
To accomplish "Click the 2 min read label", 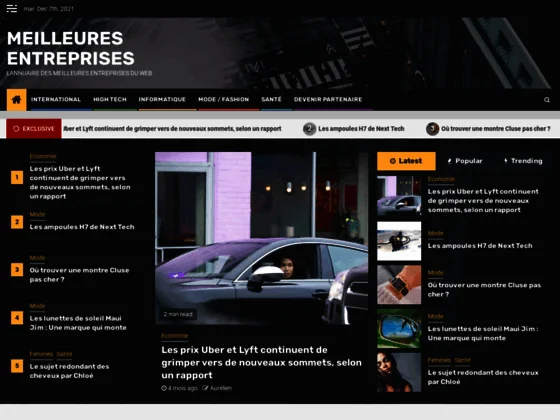I will point(178,314).
